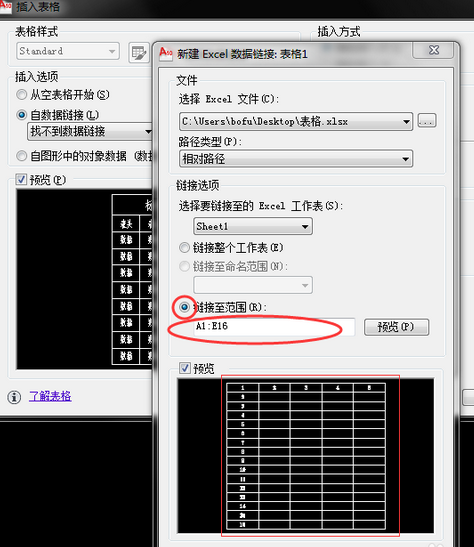The height and width of the screenshot is (547, 474).
Task: Click the AutoCAD icon in the data link dialog title
Action: tap(166, 53)
